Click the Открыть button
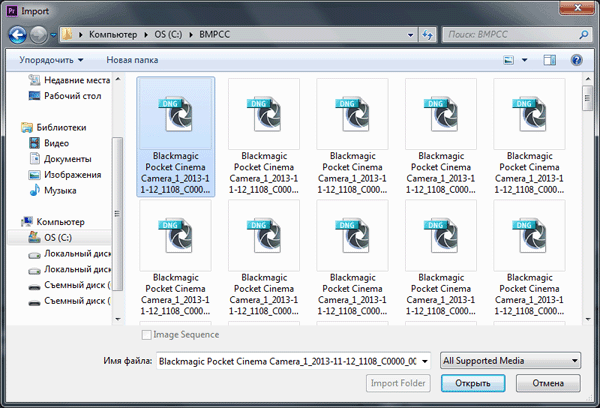This screenshot has height=408, width=600. click(x=473, y=383)
